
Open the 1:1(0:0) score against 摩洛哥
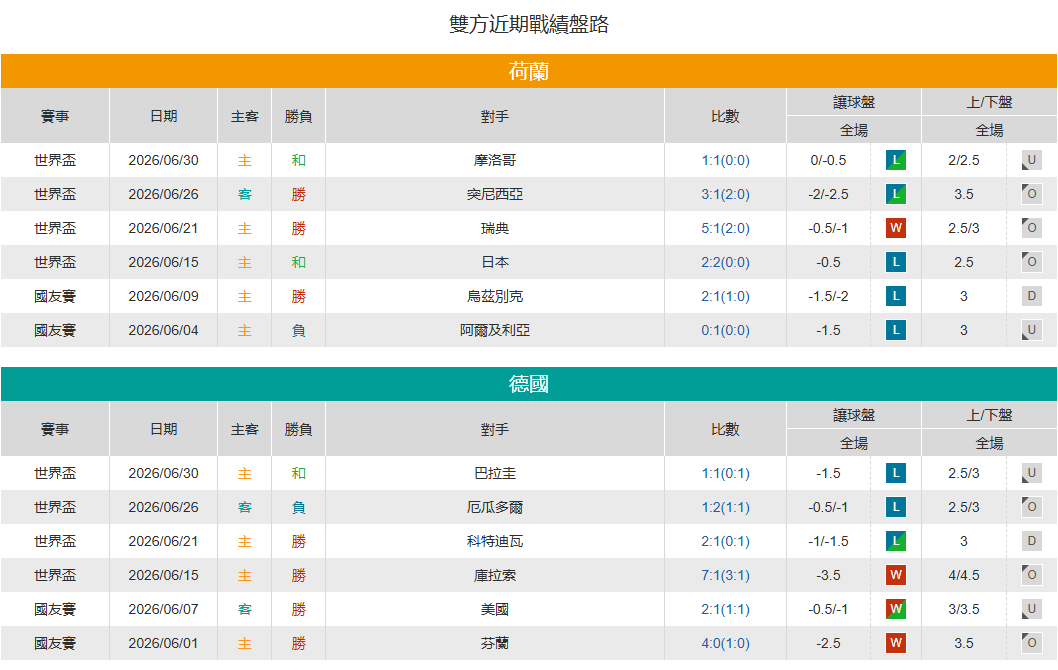pos(725,161)
